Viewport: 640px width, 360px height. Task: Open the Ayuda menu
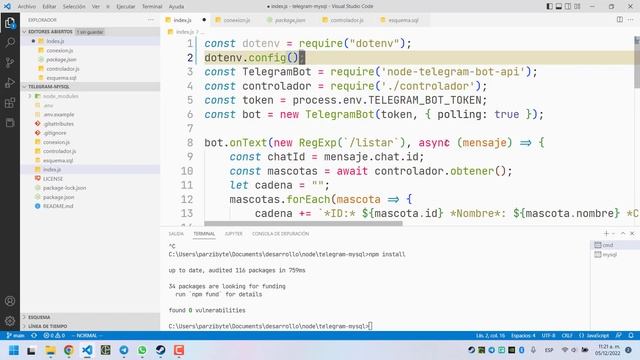point(176,7)
